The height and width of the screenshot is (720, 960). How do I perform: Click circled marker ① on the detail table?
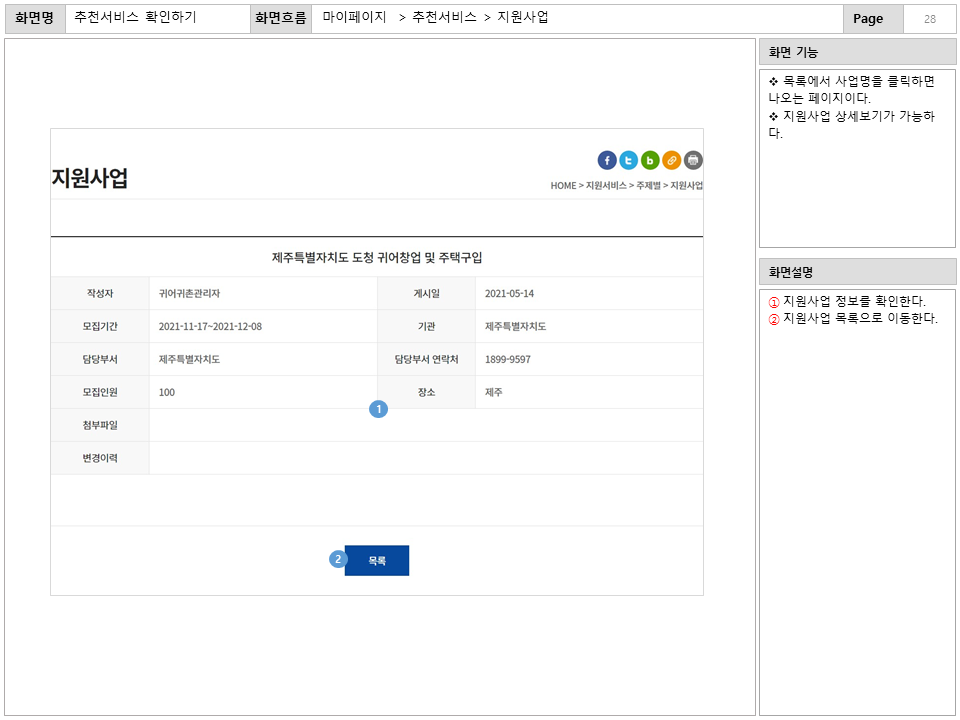point(379,409)
